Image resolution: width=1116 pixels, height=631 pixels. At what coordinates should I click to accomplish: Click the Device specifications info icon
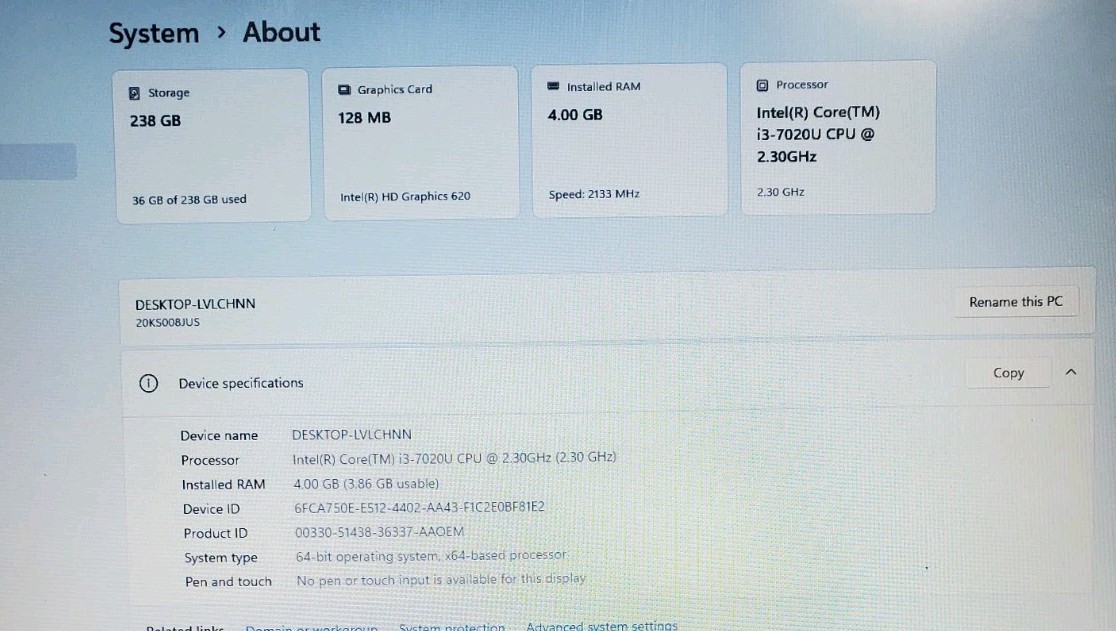148,383
